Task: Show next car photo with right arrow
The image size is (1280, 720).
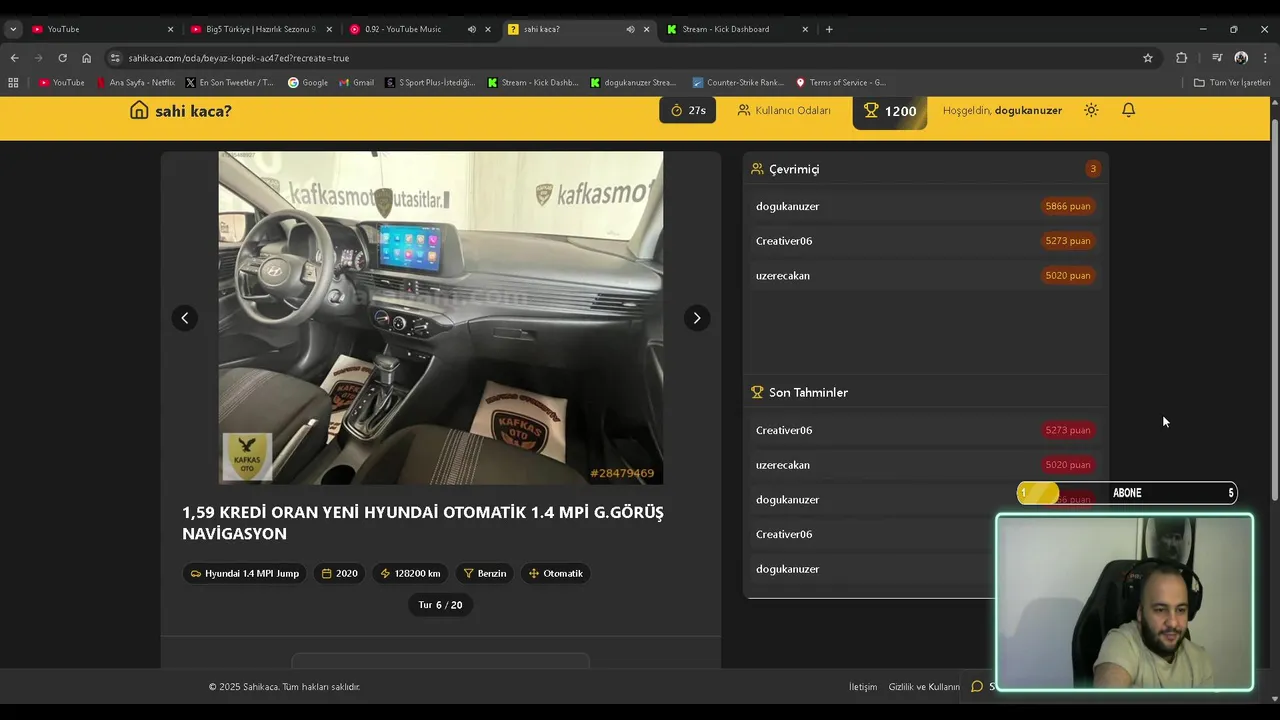Action: coord(697,318)
